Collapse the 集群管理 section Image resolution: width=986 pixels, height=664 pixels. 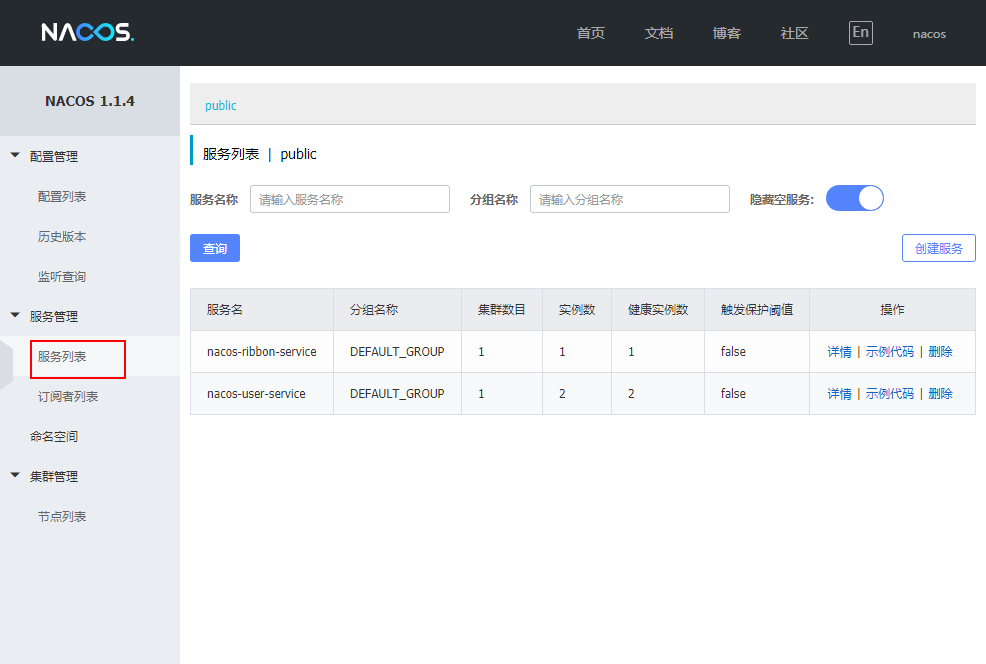(52, 476)
